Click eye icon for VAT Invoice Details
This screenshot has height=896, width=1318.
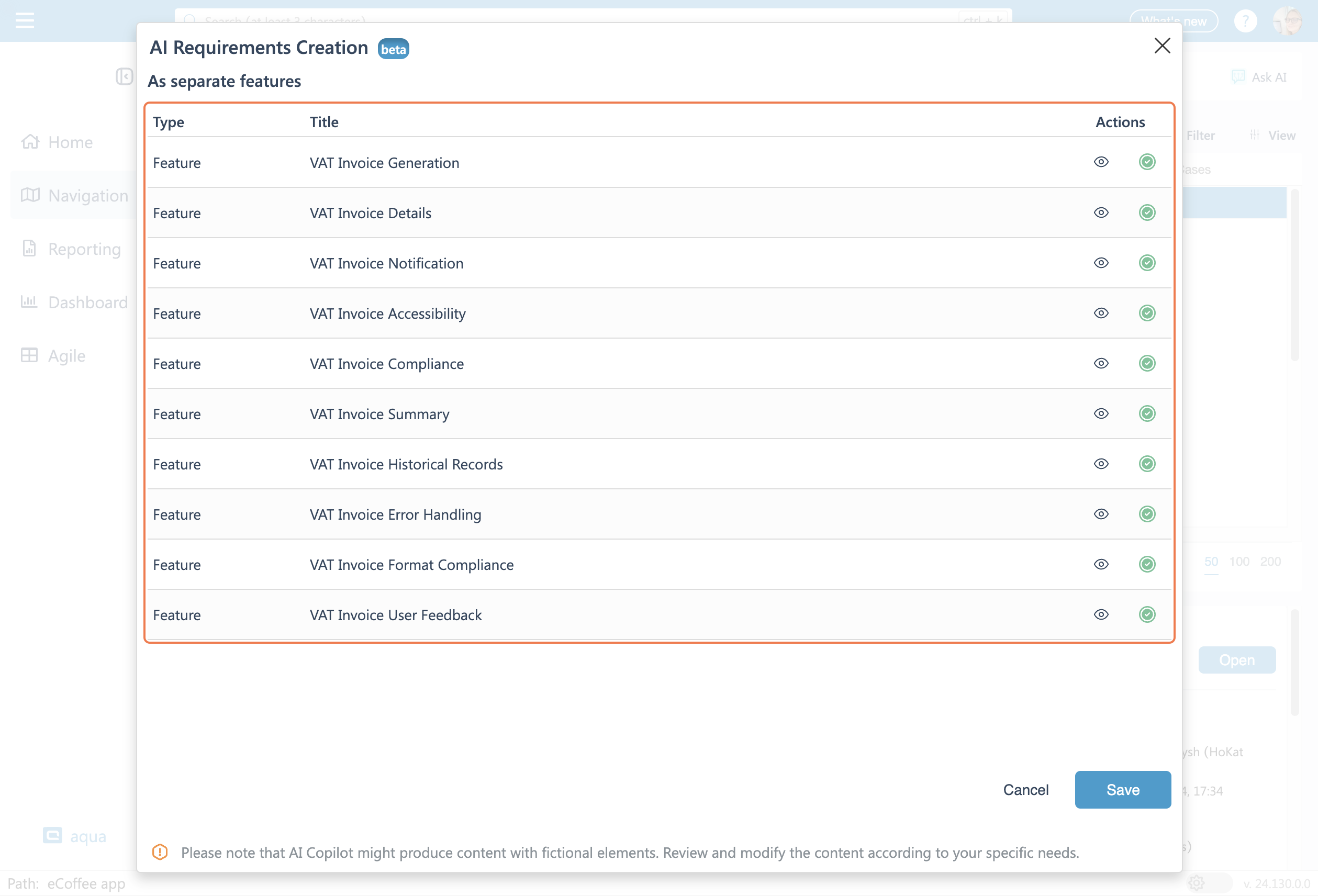pos(1101,212)
